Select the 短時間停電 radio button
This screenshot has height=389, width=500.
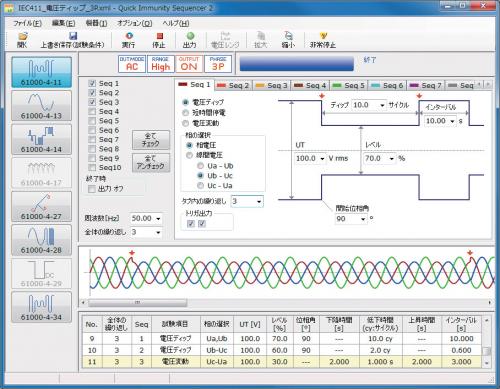pos(186,113)
